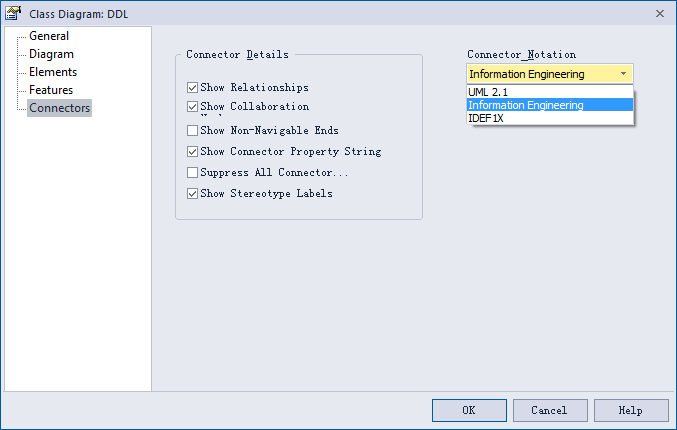Viewport: 677px width, 430px height.
Task: Open Help for this dialog
Action: click(631, 410)
